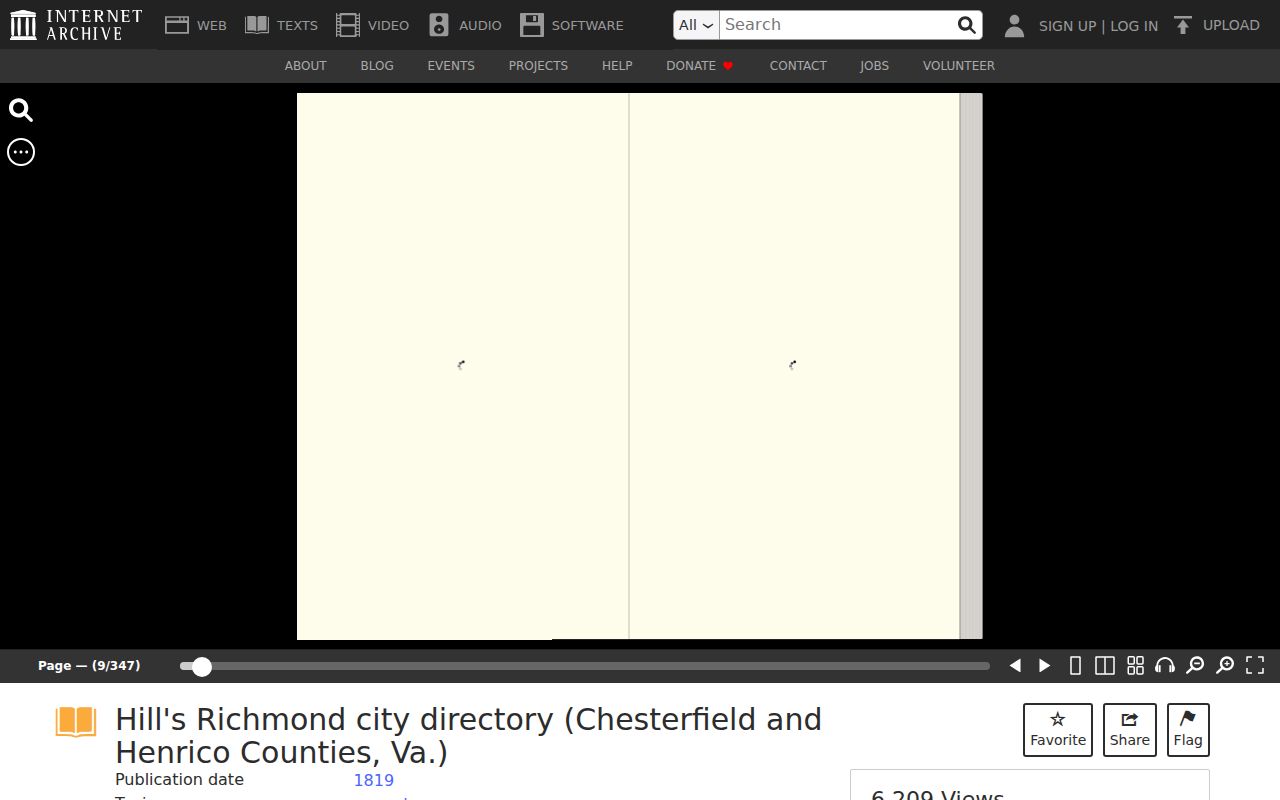
Task: Open the book reader search panel
Action: (x=21, y=110)
